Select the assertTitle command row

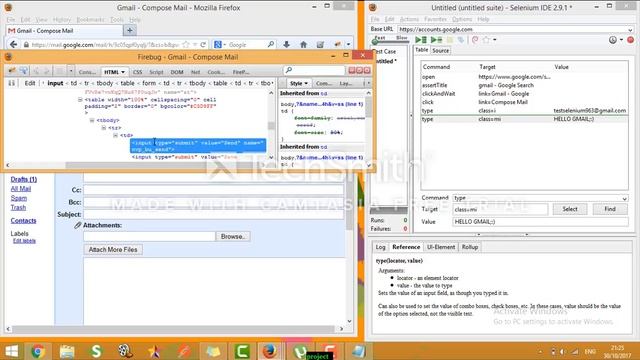tap(524, 85)
